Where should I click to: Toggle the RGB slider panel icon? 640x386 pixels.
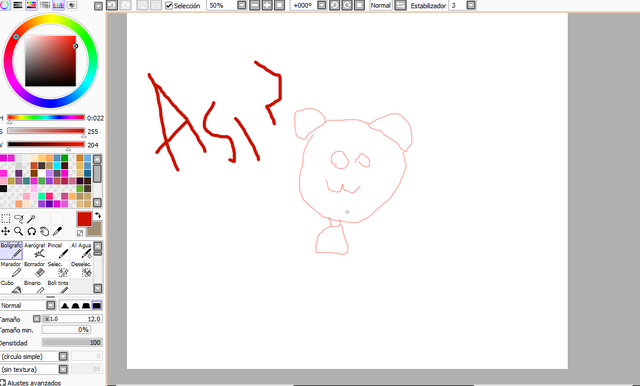coord(18,5)
